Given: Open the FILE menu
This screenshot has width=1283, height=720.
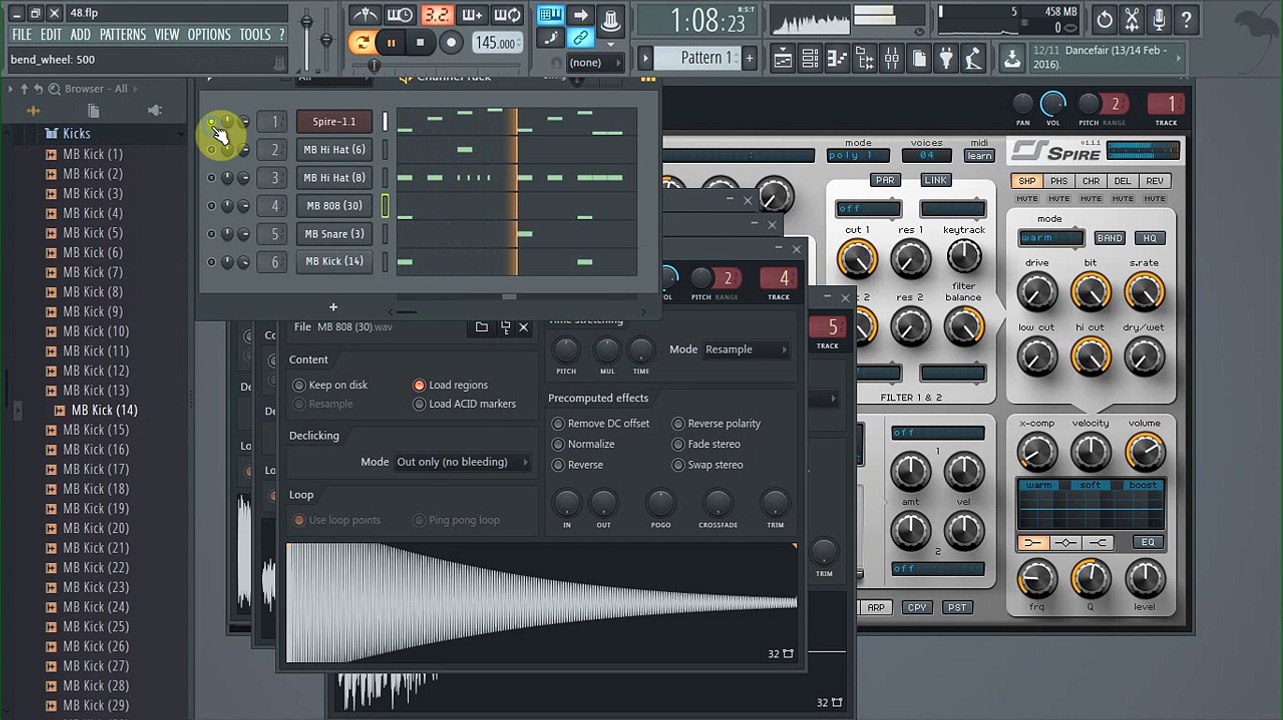Looking at the screenshot, I should pos(21,34).
